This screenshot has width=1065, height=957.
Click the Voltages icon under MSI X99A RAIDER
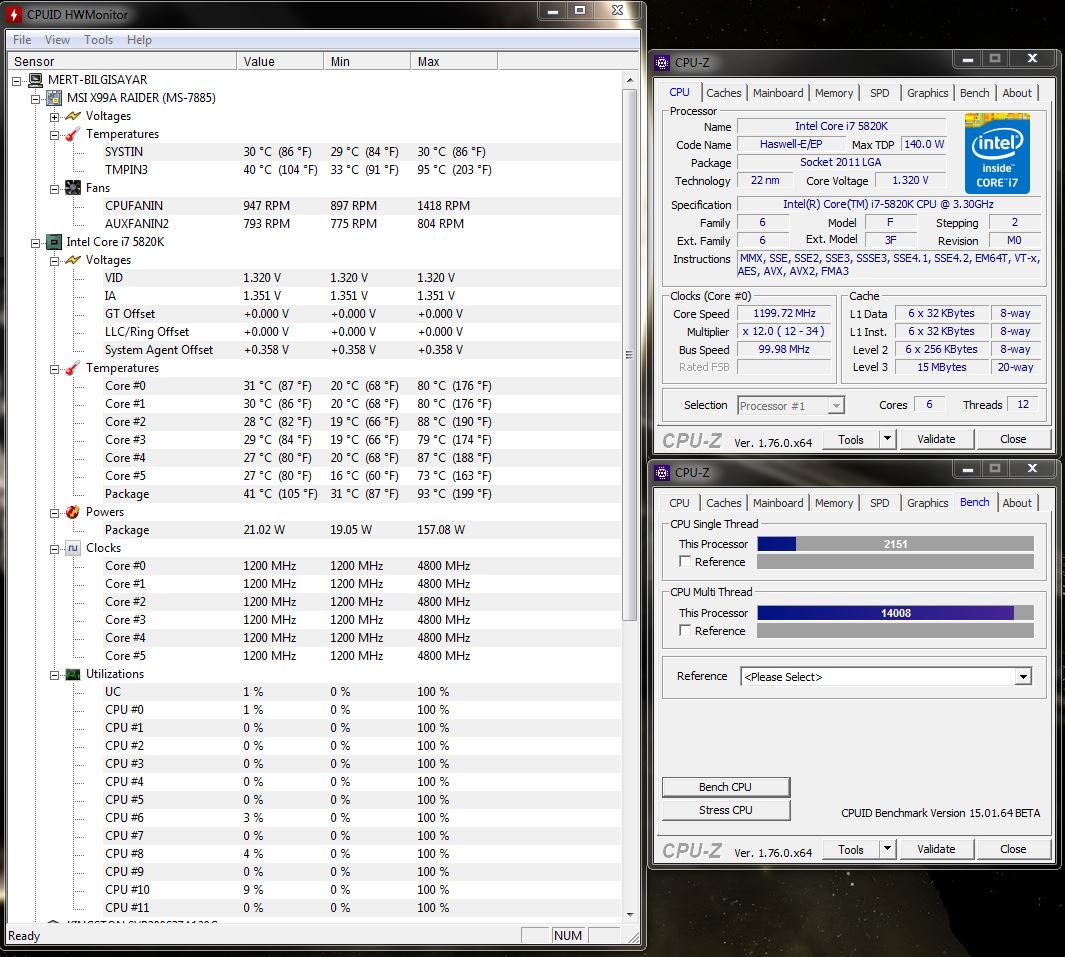click(73, 116)
